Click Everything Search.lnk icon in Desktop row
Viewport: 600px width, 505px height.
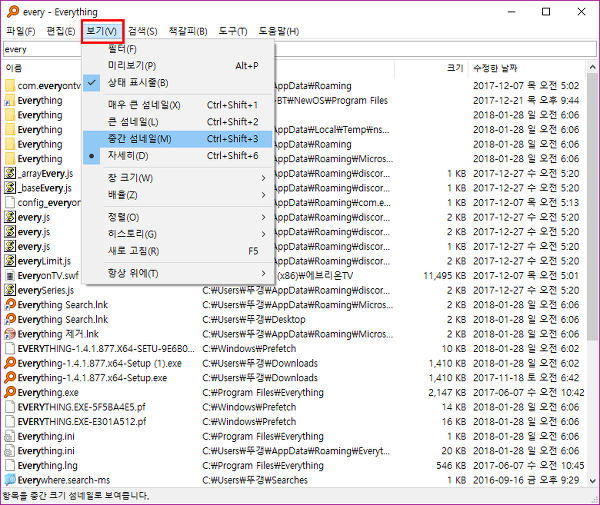click(x=10, y=319)
